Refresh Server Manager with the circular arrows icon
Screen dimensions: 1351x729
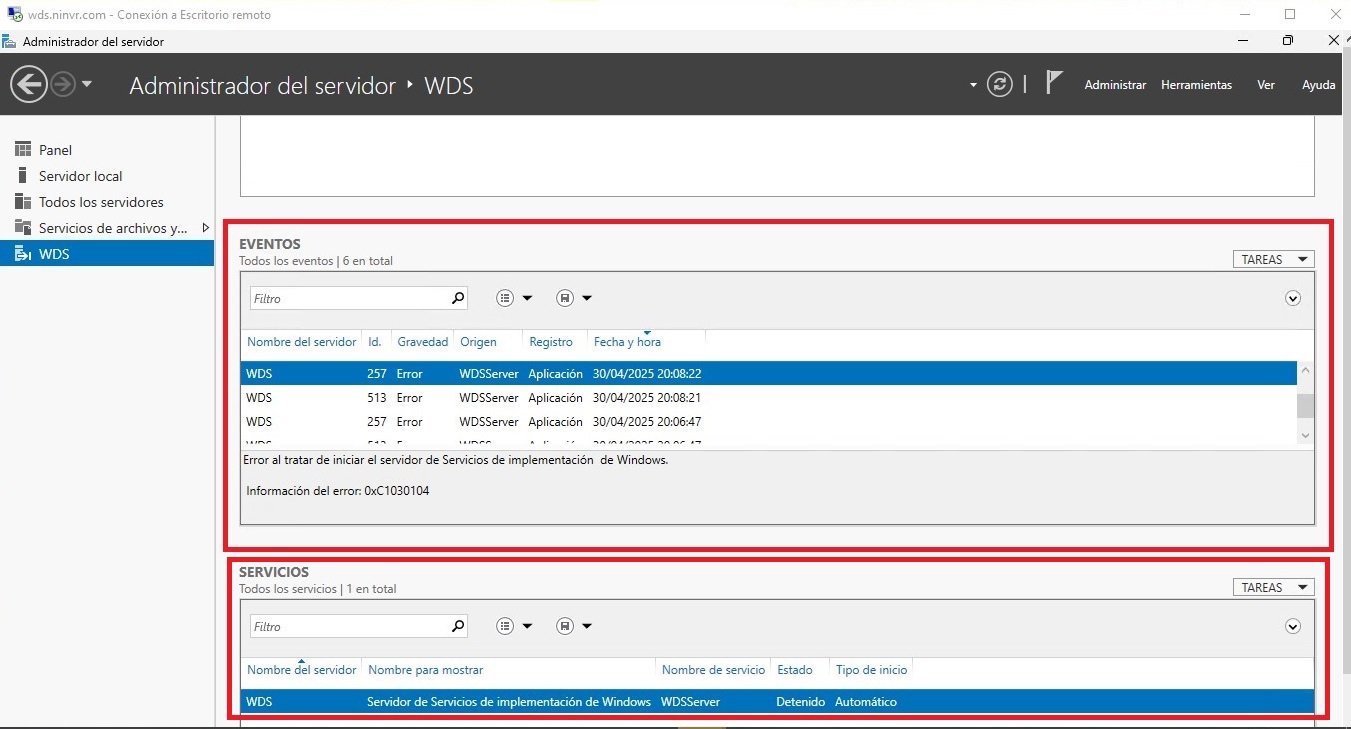click(1000, 85)
